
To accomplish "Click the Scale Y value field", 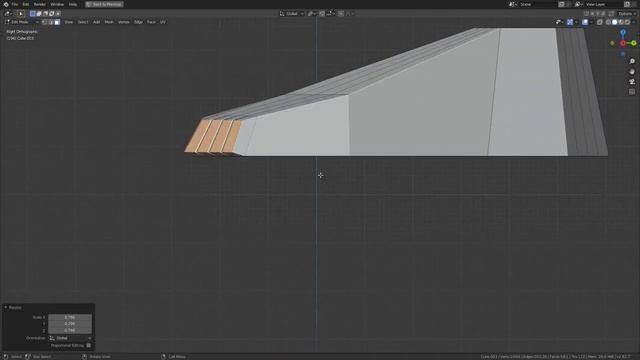I will point(70,324).
